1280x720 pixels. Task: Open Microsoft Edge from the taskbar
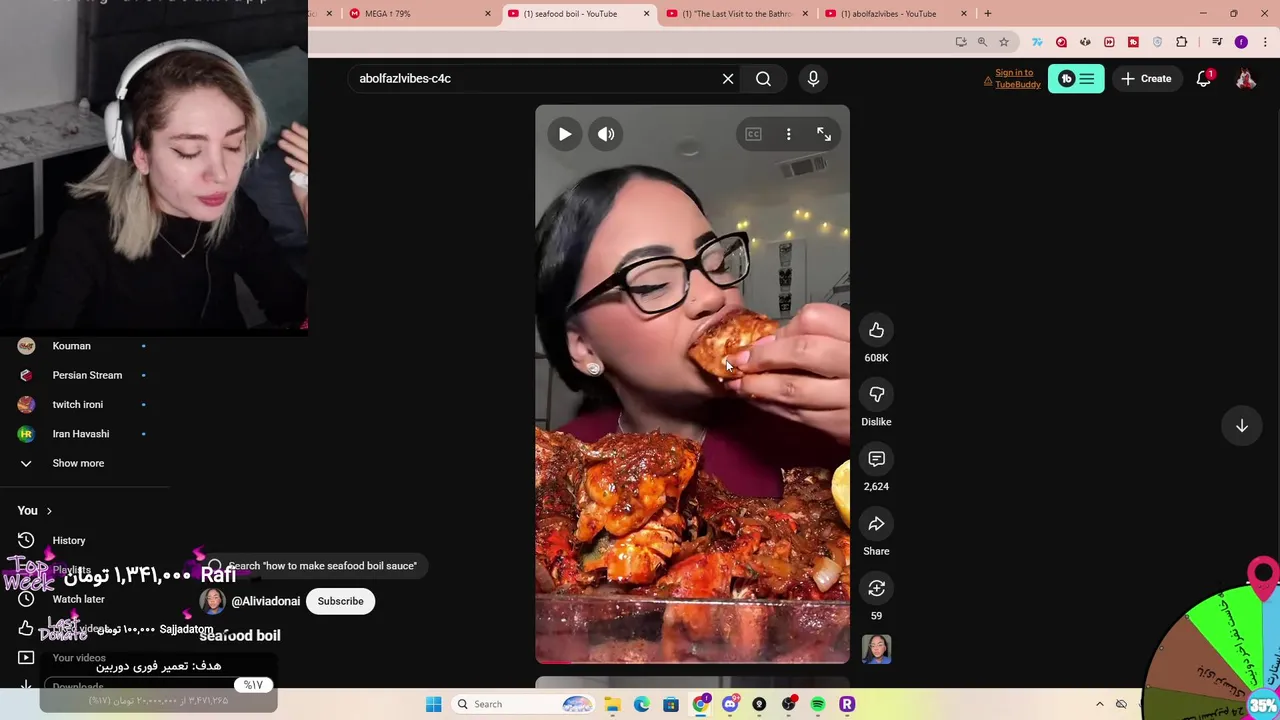pyautogui.click(x=641, y=704)
